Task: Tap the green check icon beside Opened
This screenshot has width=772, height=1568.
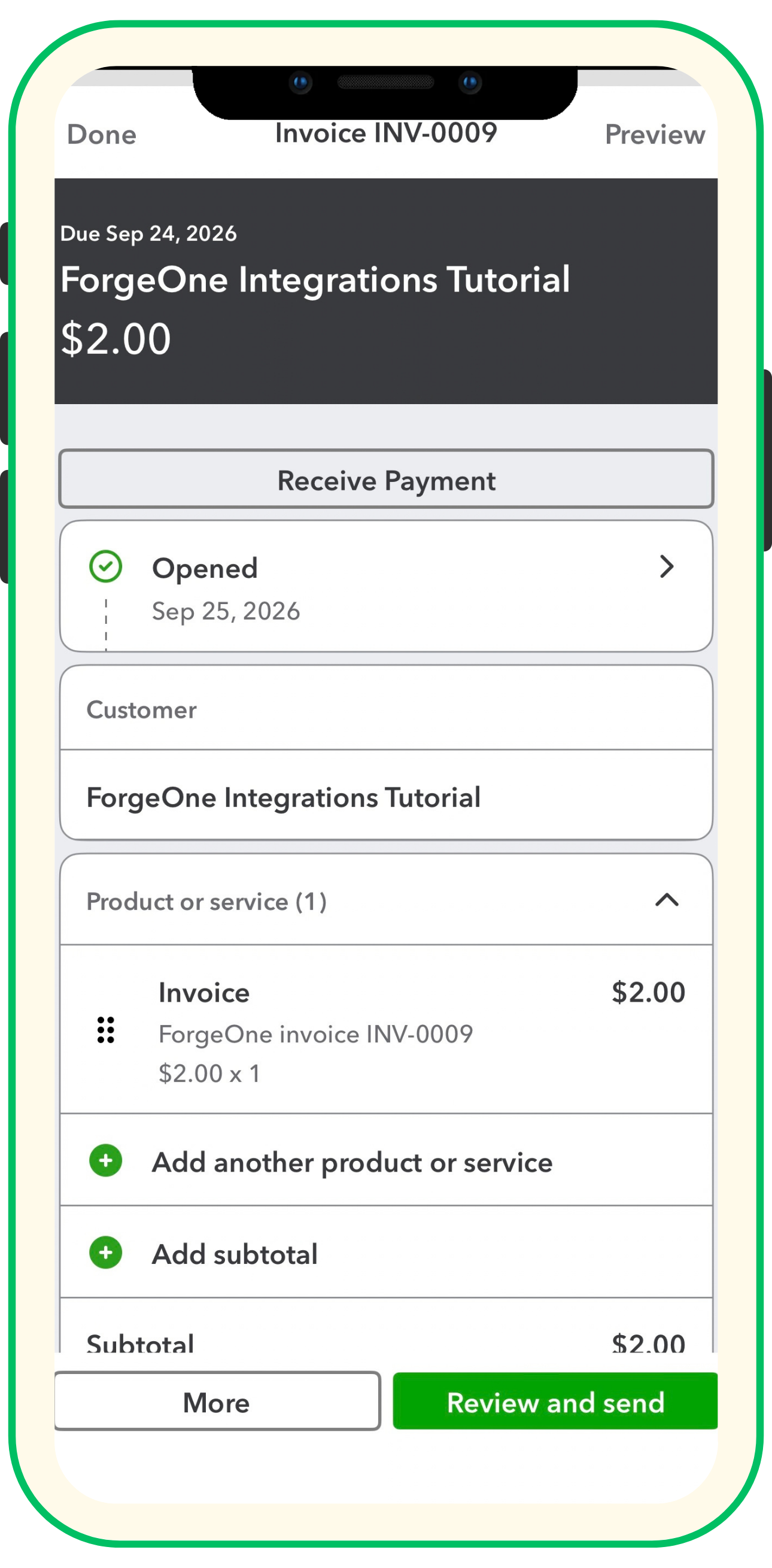Action: (x=105, y=567)
